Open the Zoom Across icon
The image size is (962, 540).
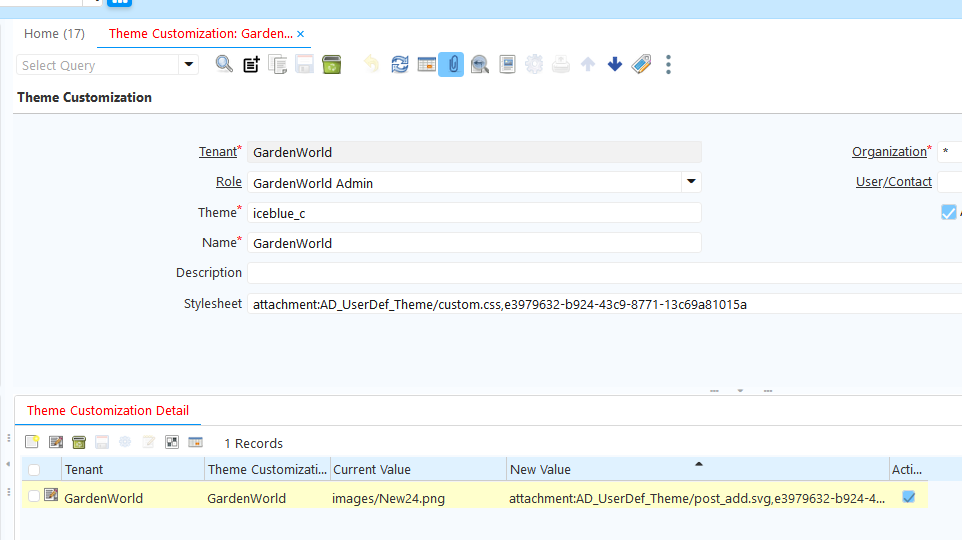pyautogui.click(x=479, y=64)
